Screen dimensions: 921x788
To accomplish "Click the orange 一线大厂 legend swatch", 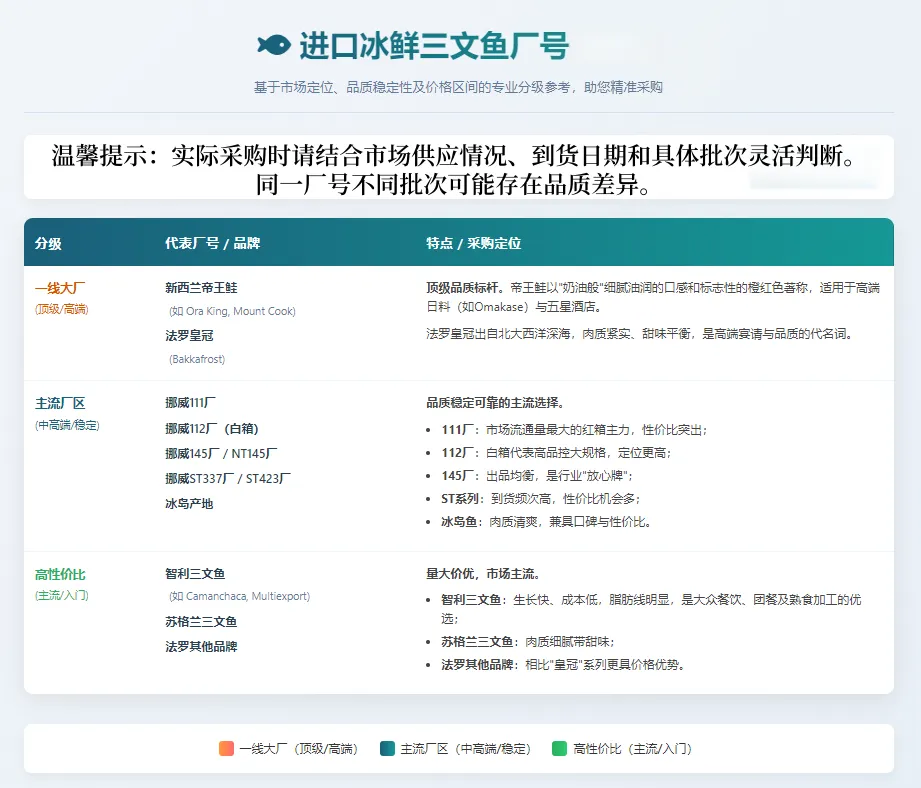I will 226,749.
